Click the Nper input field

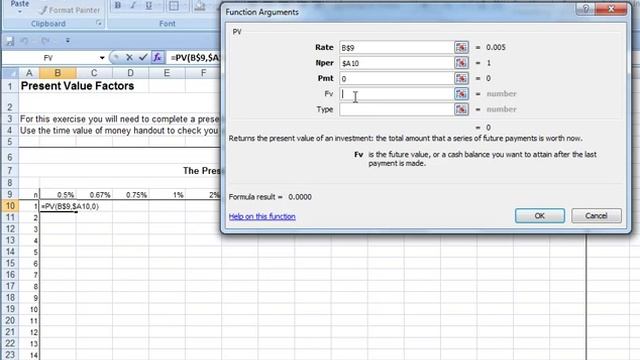(396, 63)
